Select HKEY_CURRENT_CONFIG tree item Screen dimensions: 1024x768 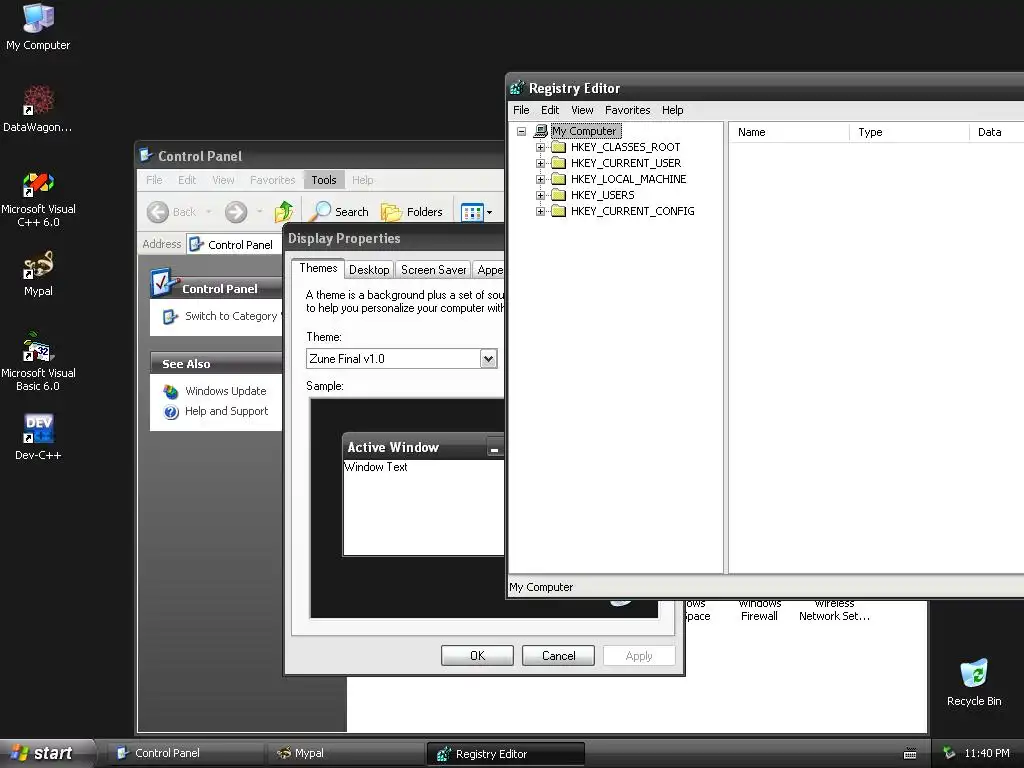click(632, 211)
